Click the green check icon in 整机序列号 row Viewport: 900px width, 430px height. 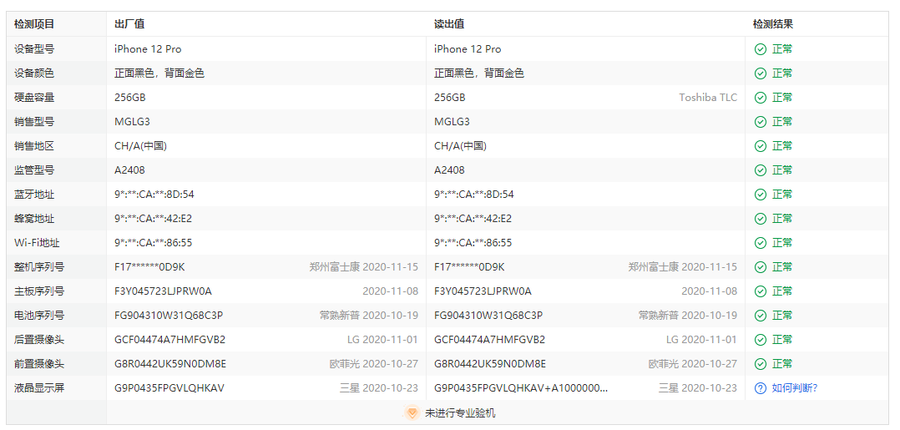pos(760,267)
